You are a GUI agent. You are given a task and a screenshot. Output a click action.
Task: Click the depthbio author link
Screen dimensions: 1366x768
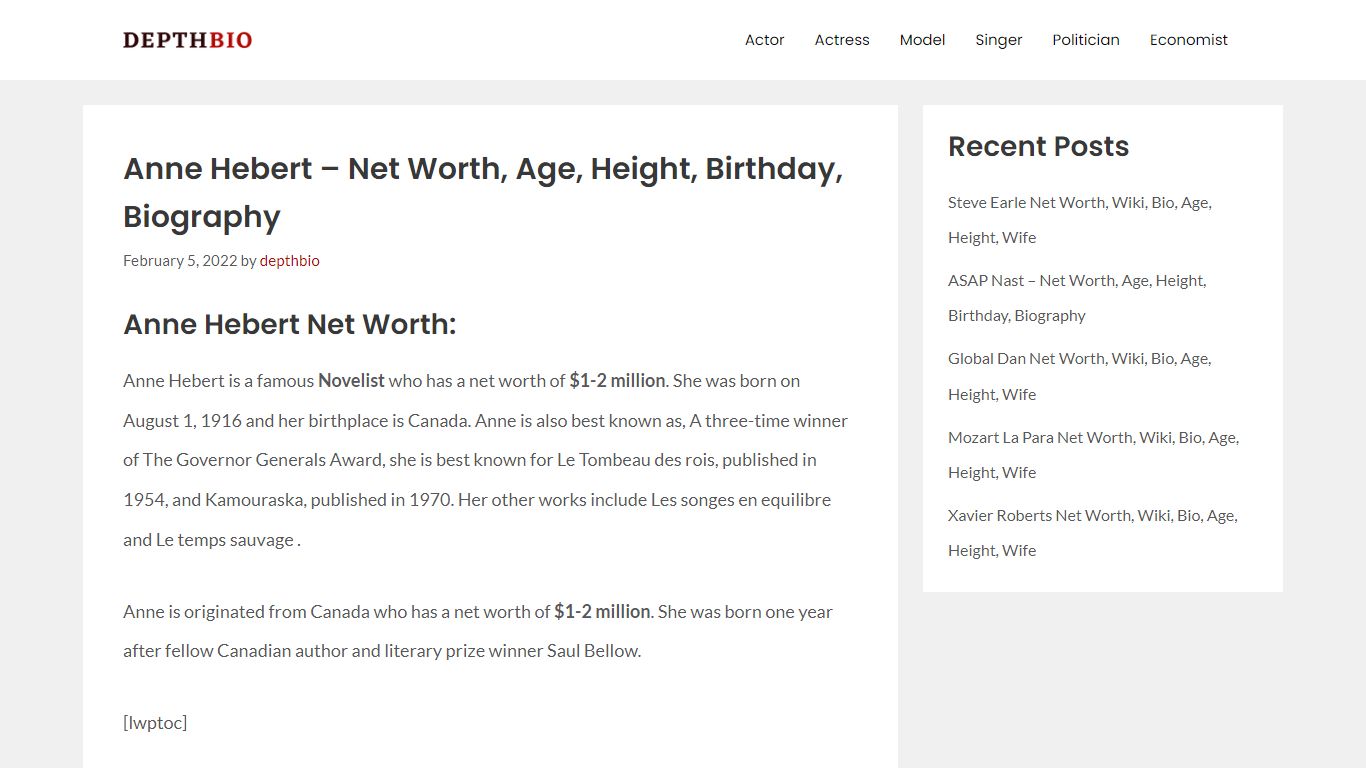point(290,261)
